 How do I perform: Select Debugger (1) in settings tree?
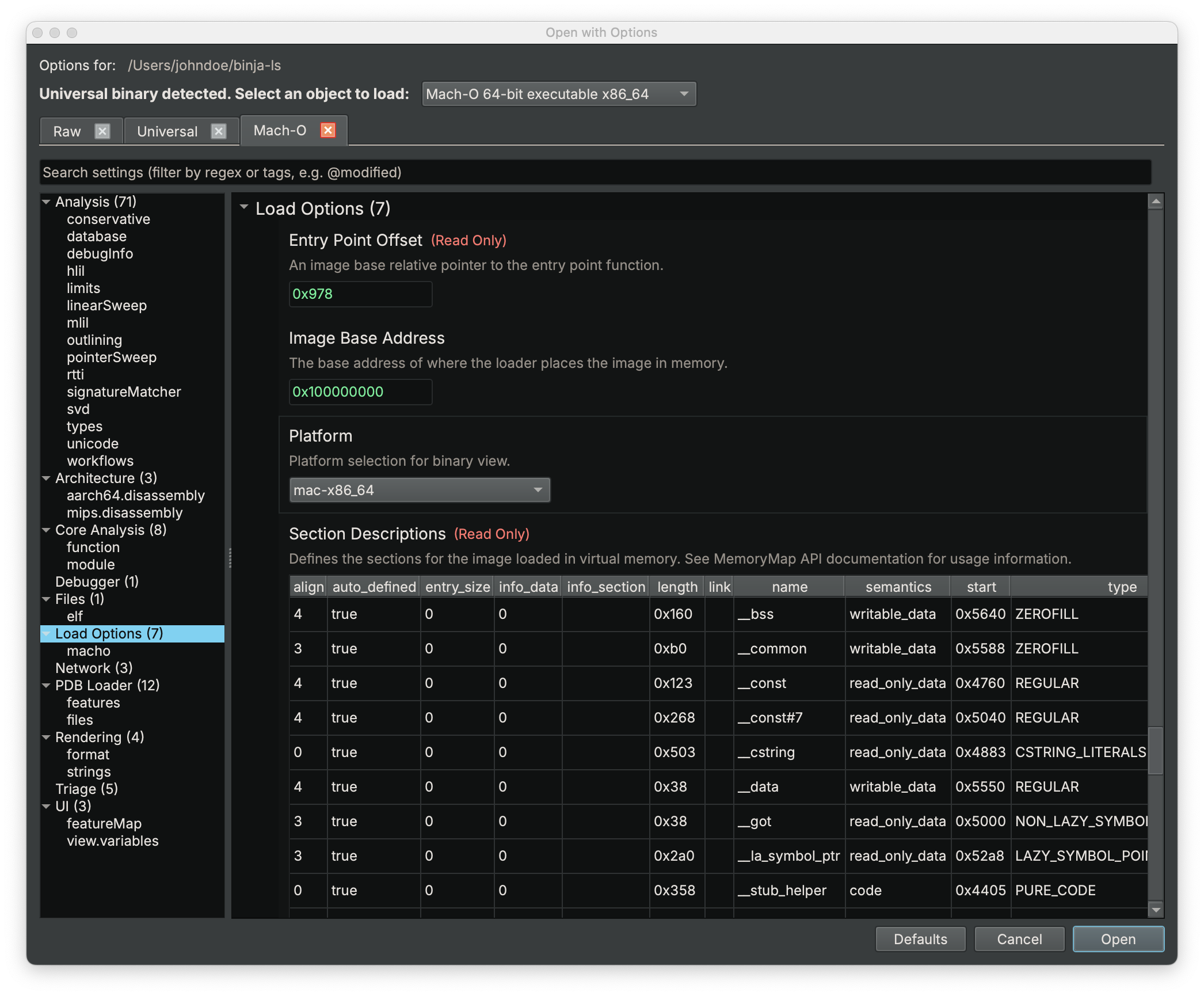[x=97, y=582]
